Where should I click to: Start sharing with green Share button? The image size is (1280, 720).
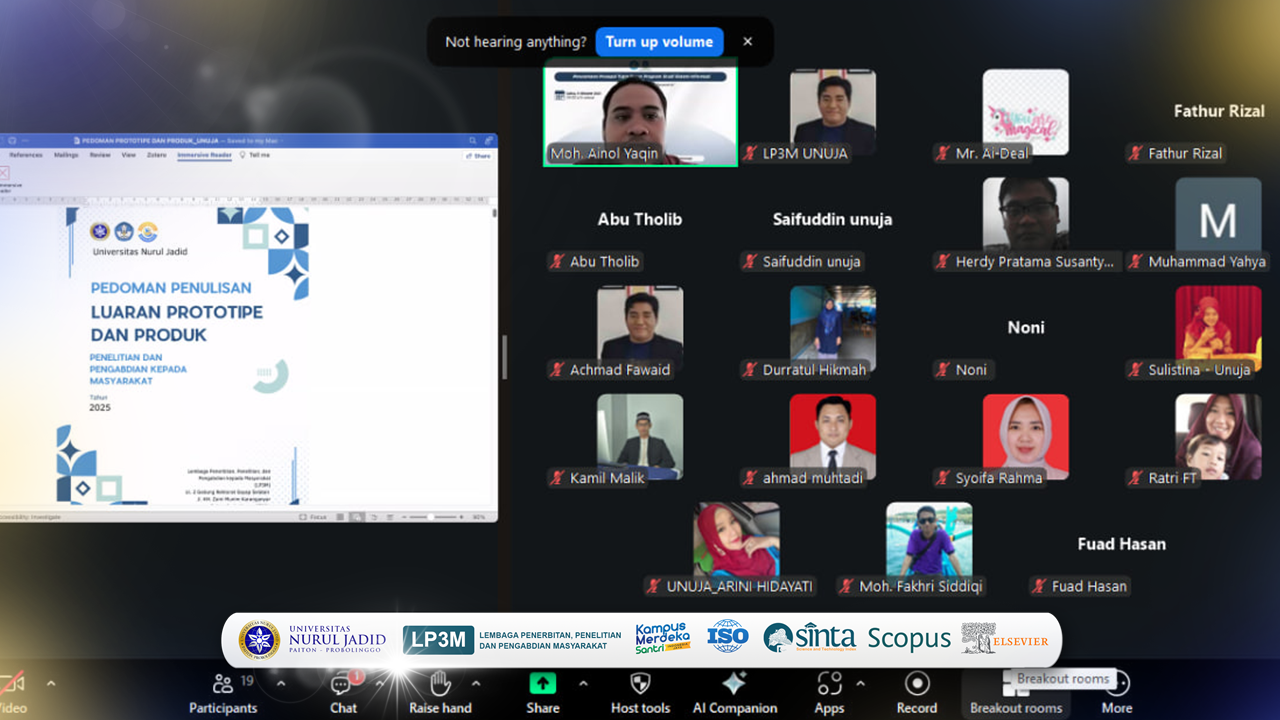point(542,684)
